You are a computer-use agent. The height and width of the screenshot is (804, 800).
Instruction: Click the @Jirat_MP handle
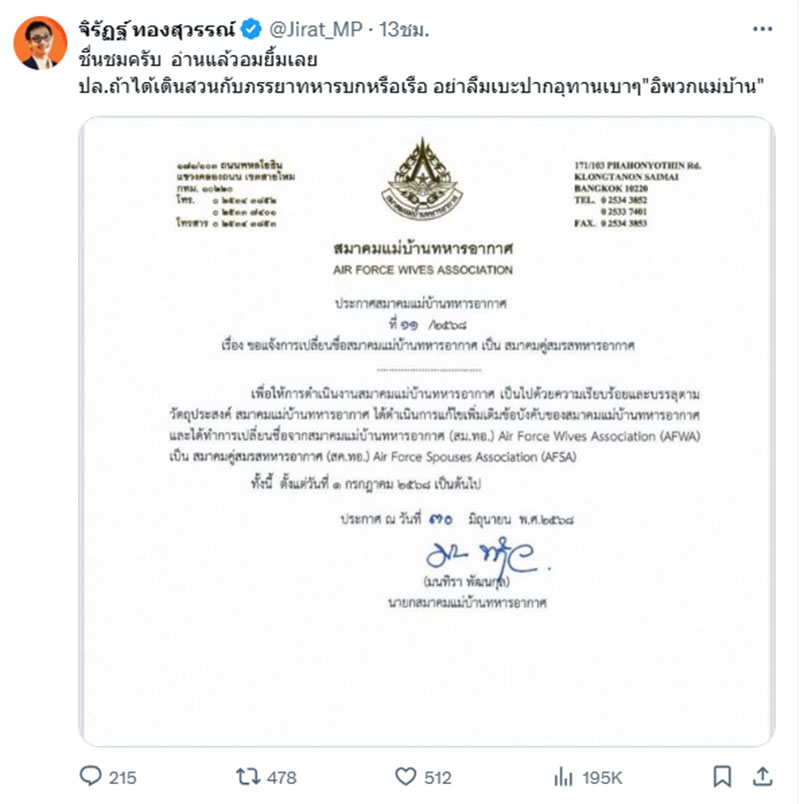315,30
